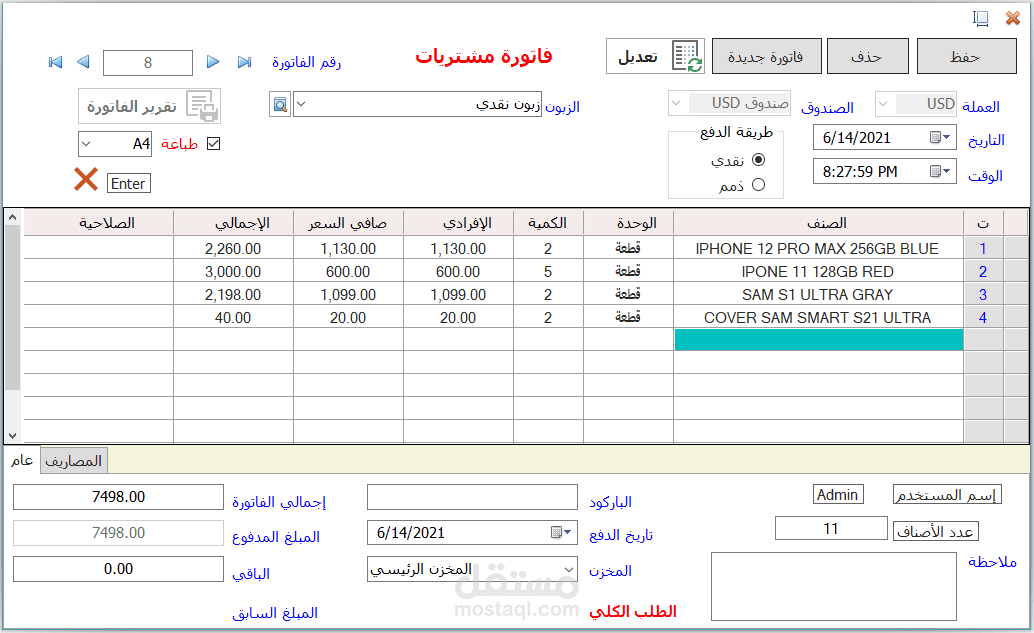Select the IPONE 11 128GB RED item
1034x633 pixels.
tap(817, 272)
